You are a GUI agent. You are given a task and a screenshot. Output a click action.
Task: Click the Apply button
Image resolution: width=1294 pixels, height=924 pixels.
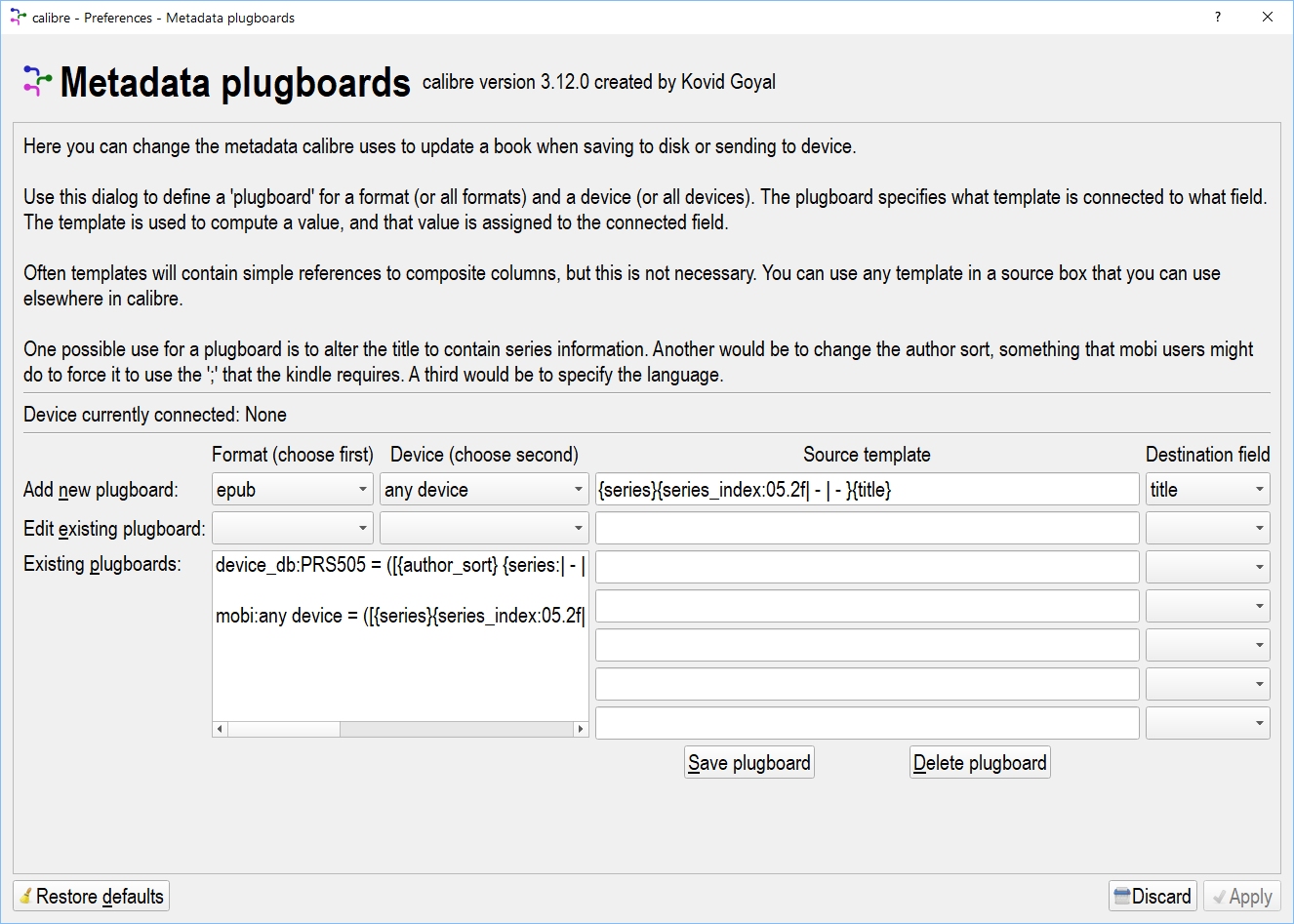(x=1241, y=897)
